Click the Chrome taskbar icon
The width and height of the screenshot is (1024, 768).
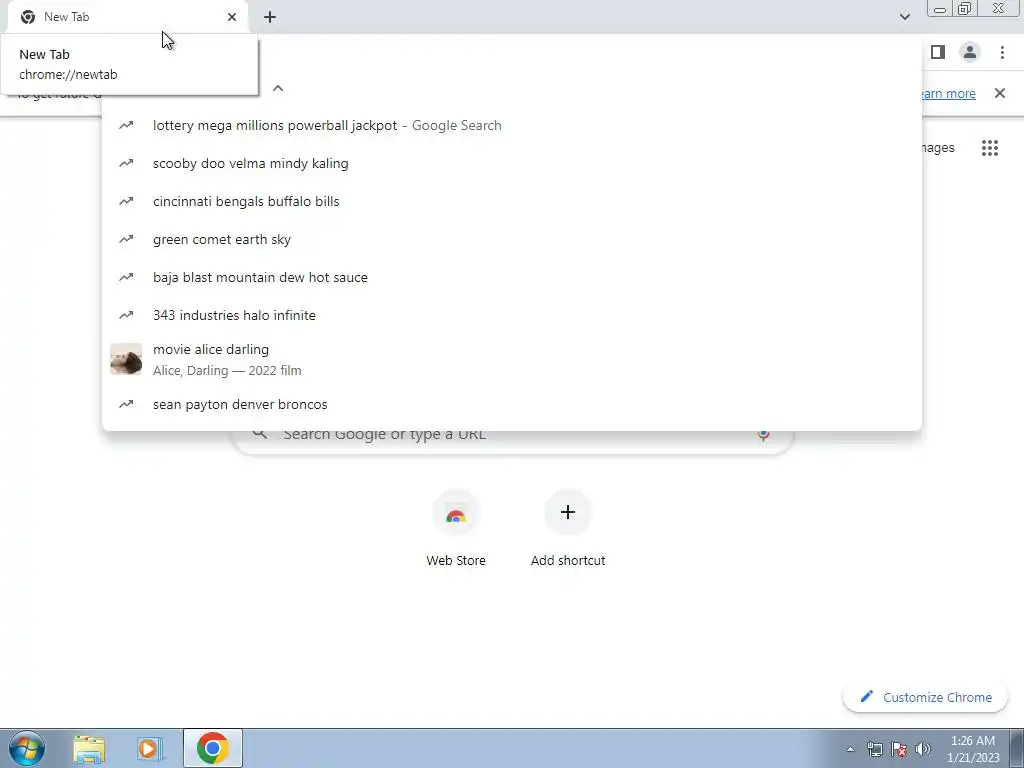point(212,748)
